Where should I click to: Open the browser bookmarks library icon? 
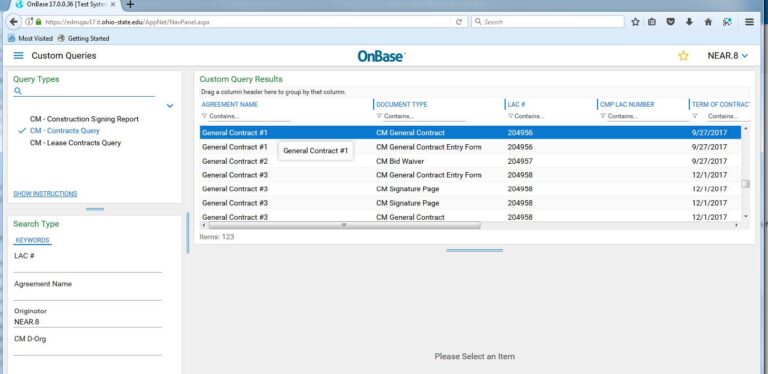tap(652, 22)
